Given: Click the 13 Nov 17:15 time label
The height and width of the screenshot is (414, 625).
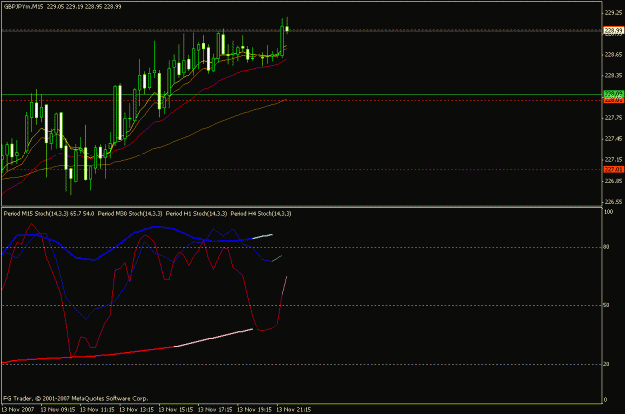Looking at the screenshot, I should click(215, 410).
